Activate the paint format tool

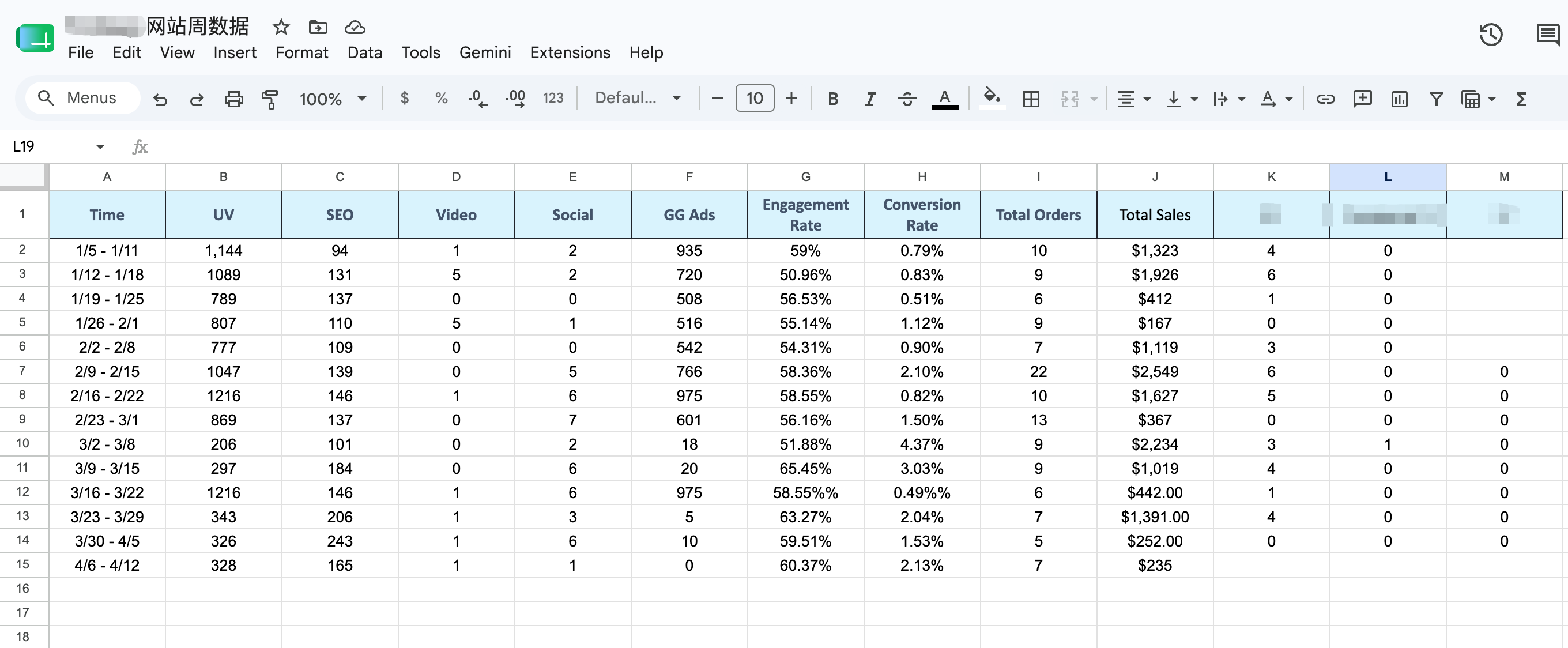[270, 99]
